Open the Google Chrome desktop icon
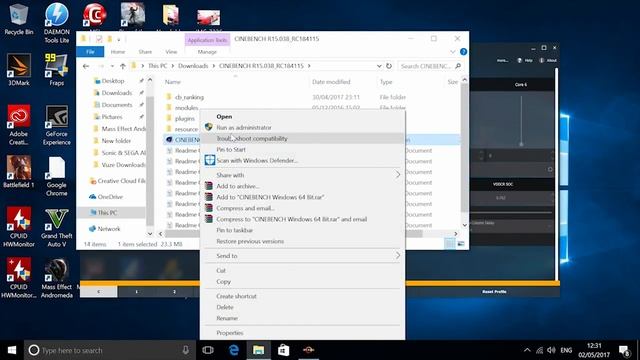This screenshot has width=640, height=360. click(x=56, y=176)
